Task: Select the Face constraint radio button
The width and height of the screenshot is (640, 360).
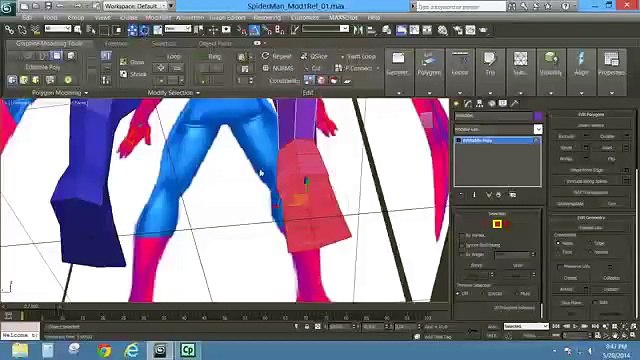Action: point(558,252)
